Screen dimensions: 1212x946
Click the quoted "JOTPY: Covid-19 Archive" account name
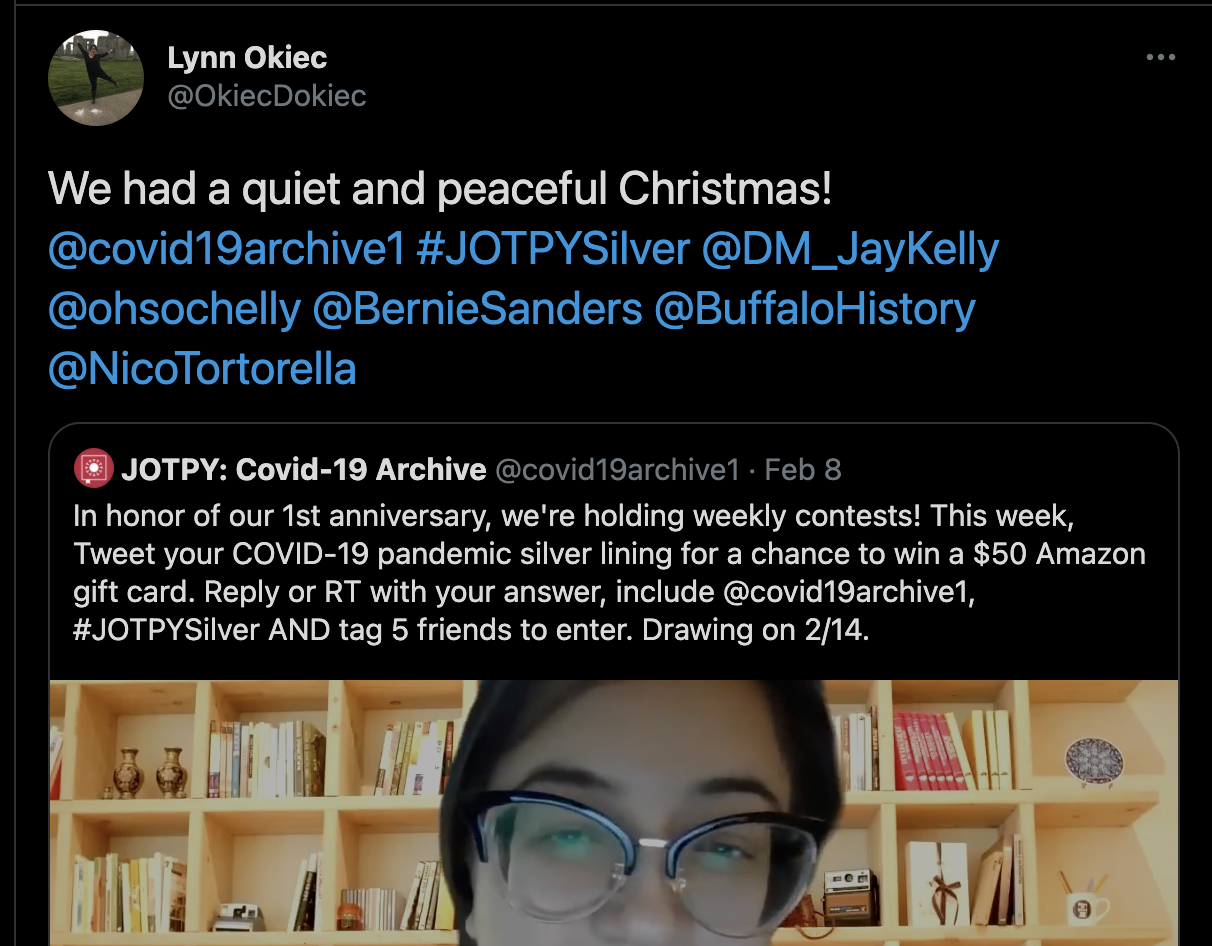[x=304, y=469]
